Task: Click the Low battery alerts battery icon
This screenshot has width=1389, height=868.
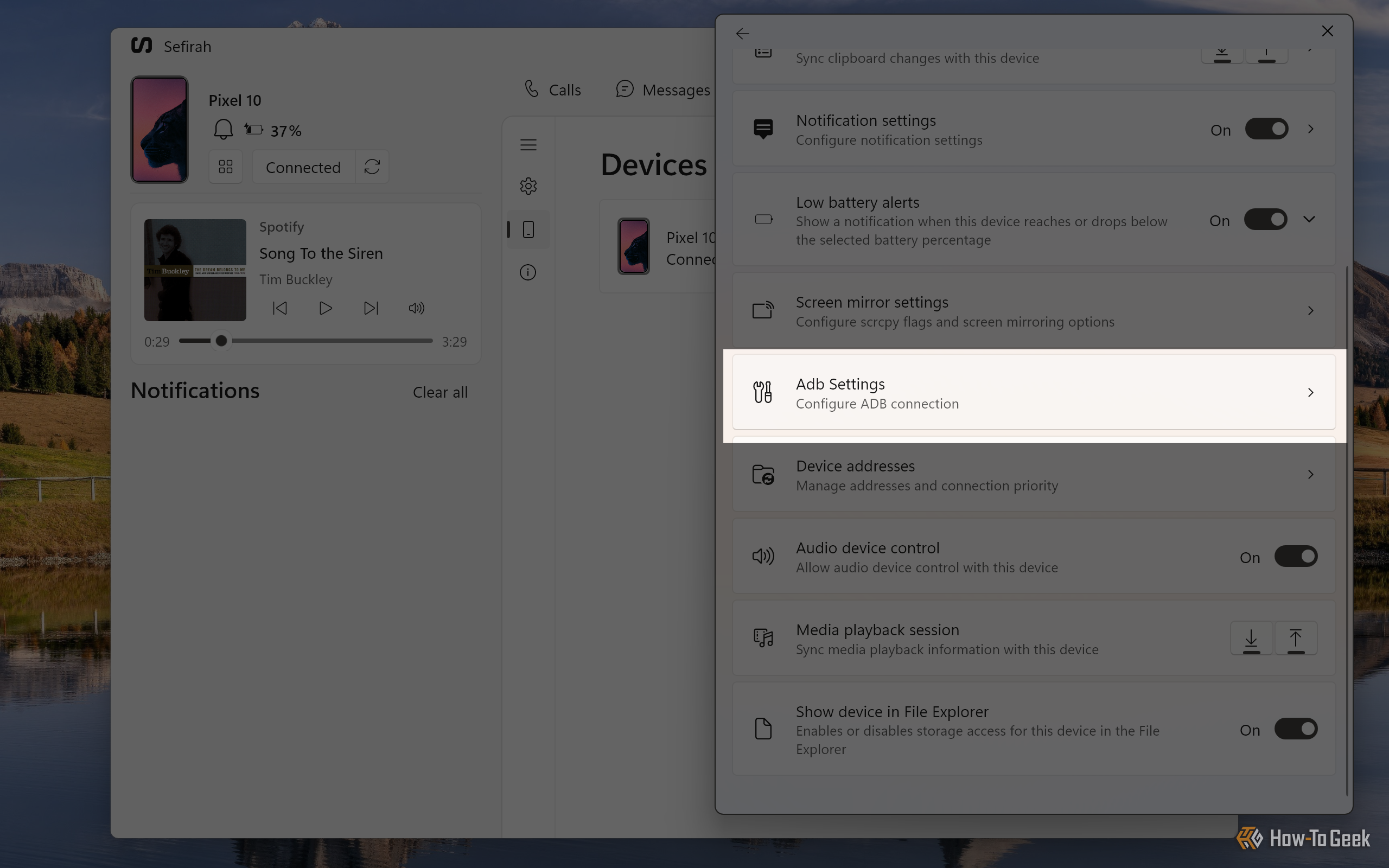Action: [x=763, y=219]
